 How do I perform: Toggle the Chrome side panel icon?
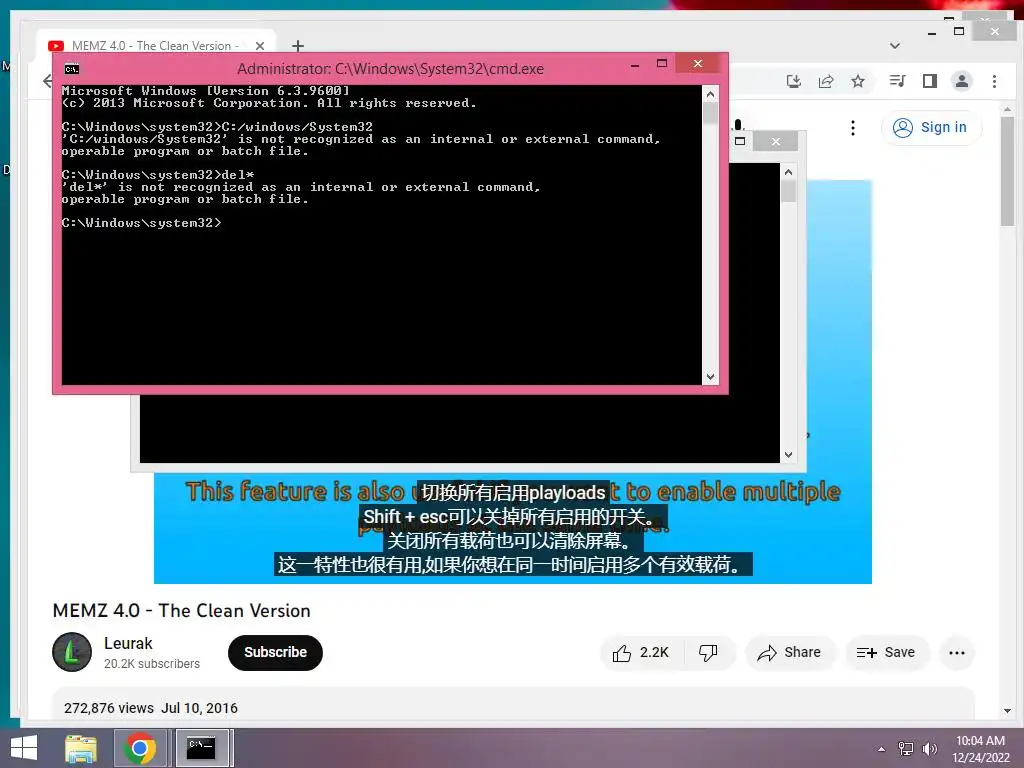[929, 81]
